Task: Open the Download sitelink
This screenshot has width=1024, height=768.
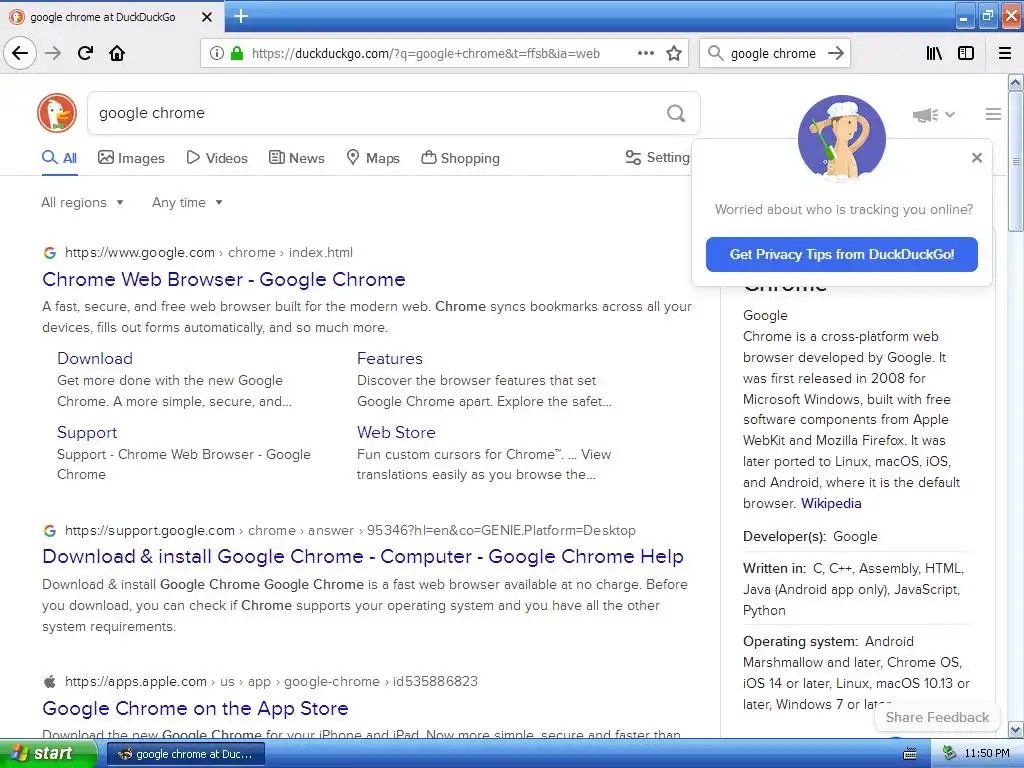Action: click(x=95, y=359)
